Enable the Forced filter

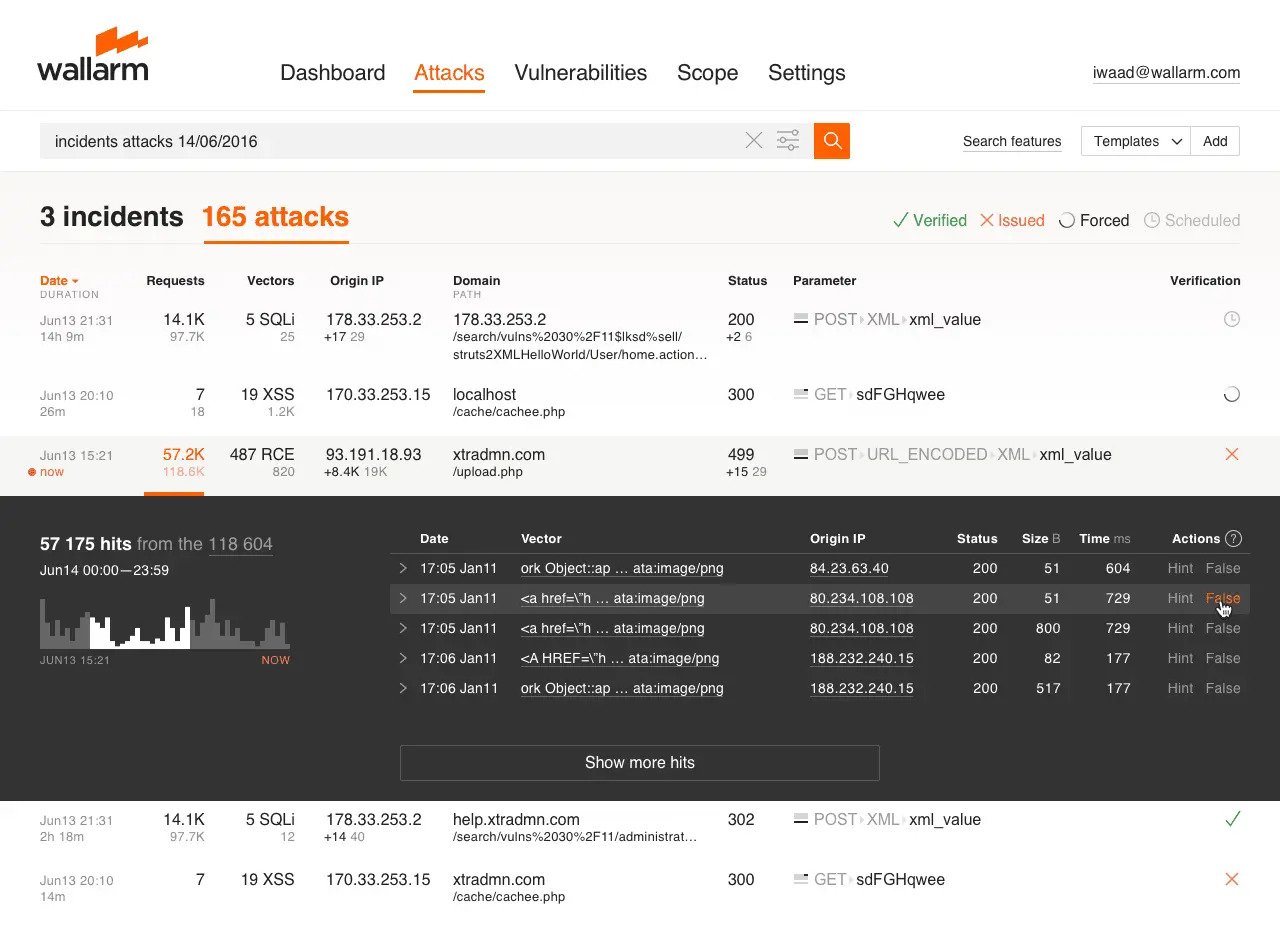1094,220
